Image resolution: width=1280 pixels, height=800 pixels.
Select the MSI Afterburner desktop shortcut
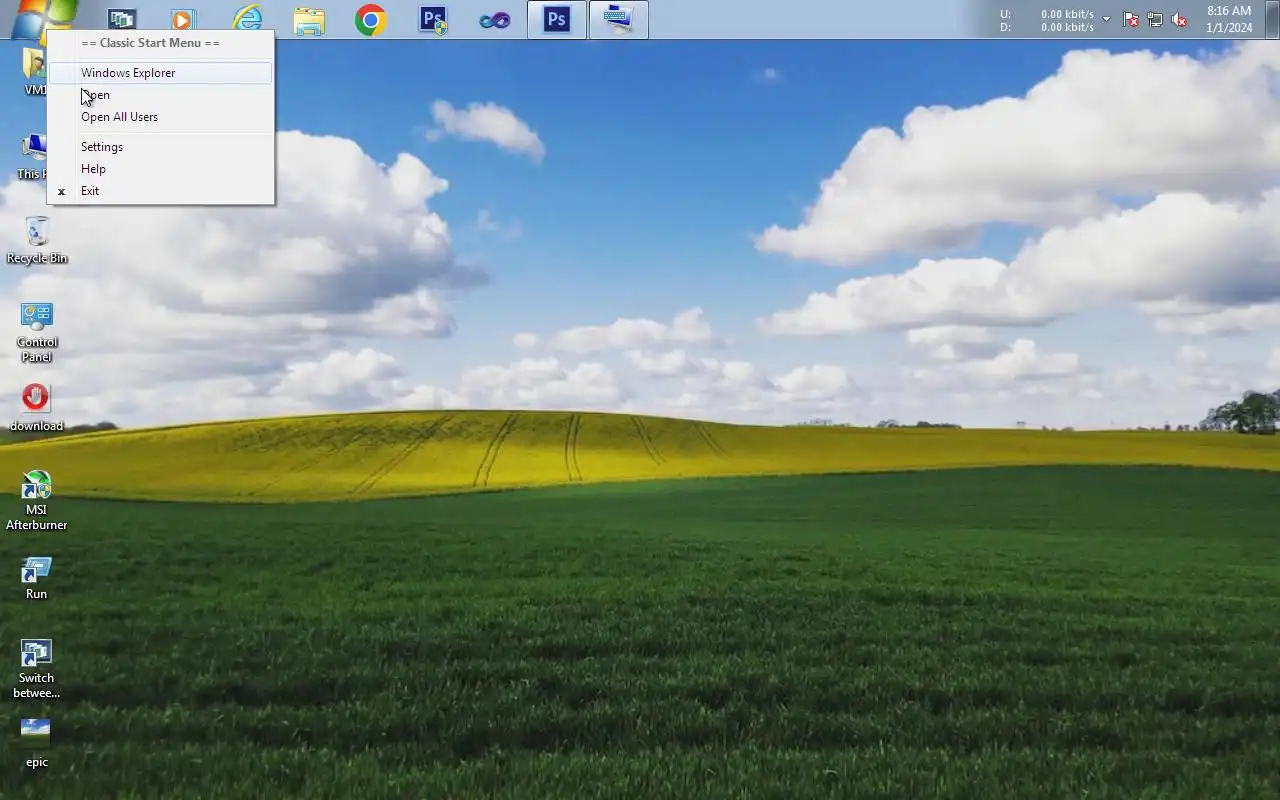(37, 500)
